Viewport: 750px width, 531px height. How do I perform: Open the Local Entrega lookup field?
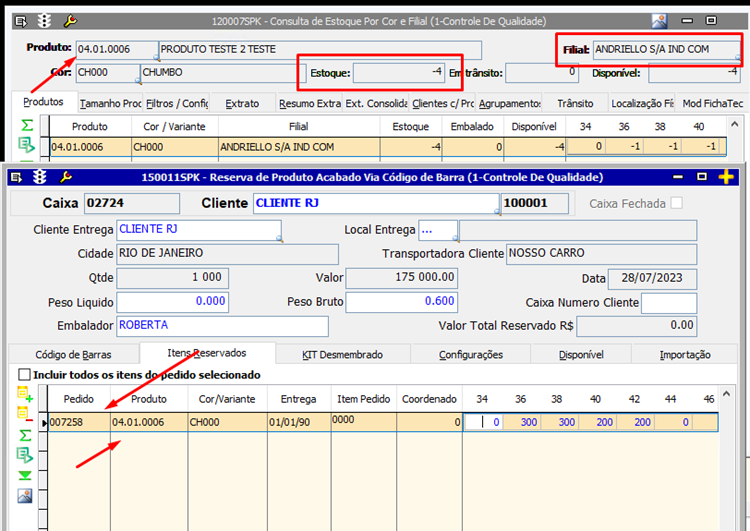pyautogui.click(x=437, y=230)
